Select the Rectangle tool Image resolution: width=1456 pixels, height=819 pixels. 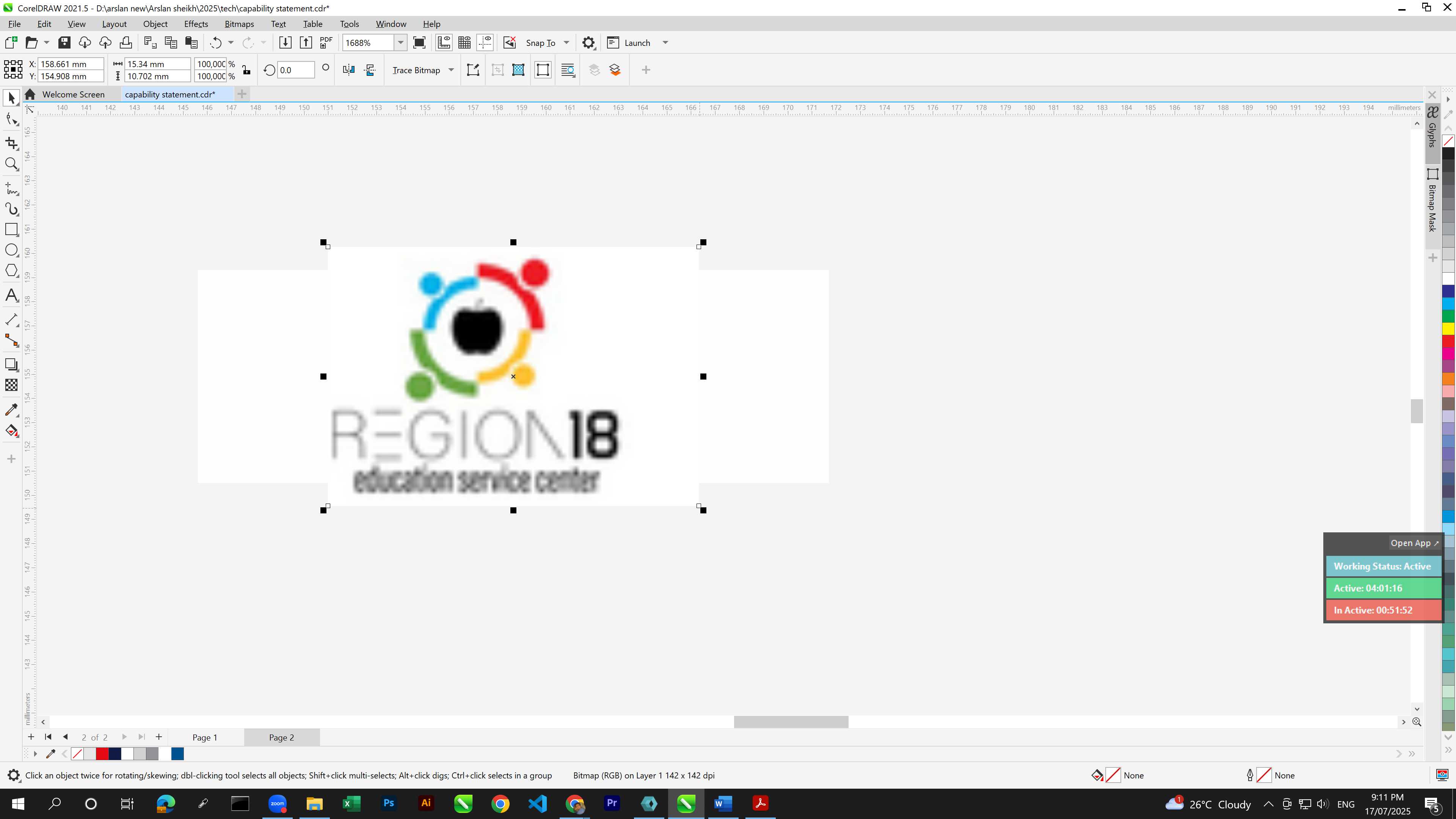click(11, 229)
